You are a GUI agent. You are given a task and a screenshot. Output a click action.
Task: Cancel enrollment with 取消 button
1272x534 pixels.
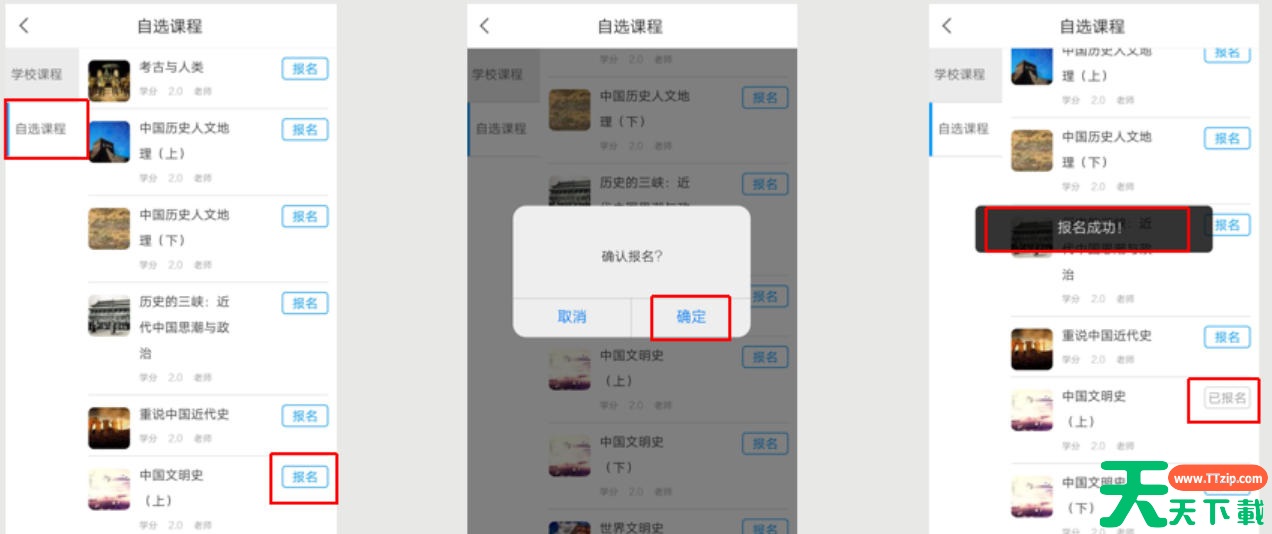click(572, 316)
